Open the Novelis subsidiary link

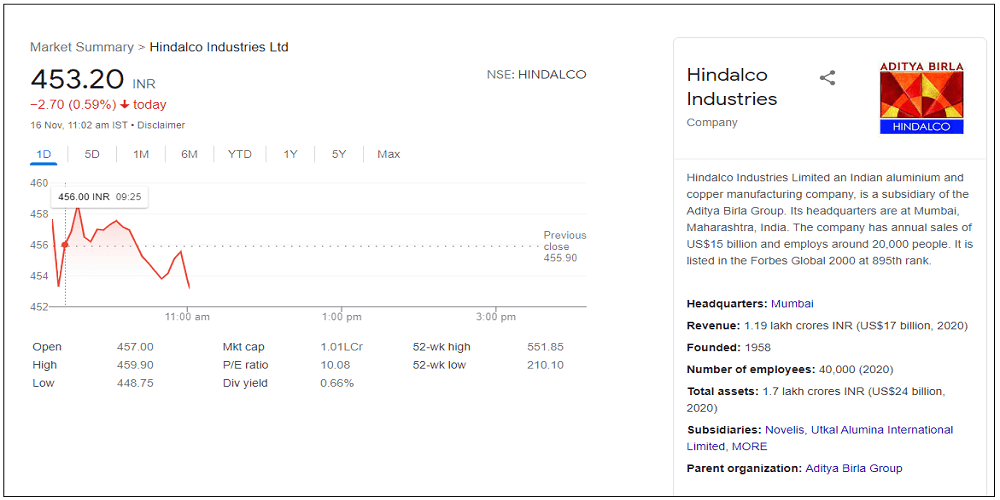click(784, 430)
